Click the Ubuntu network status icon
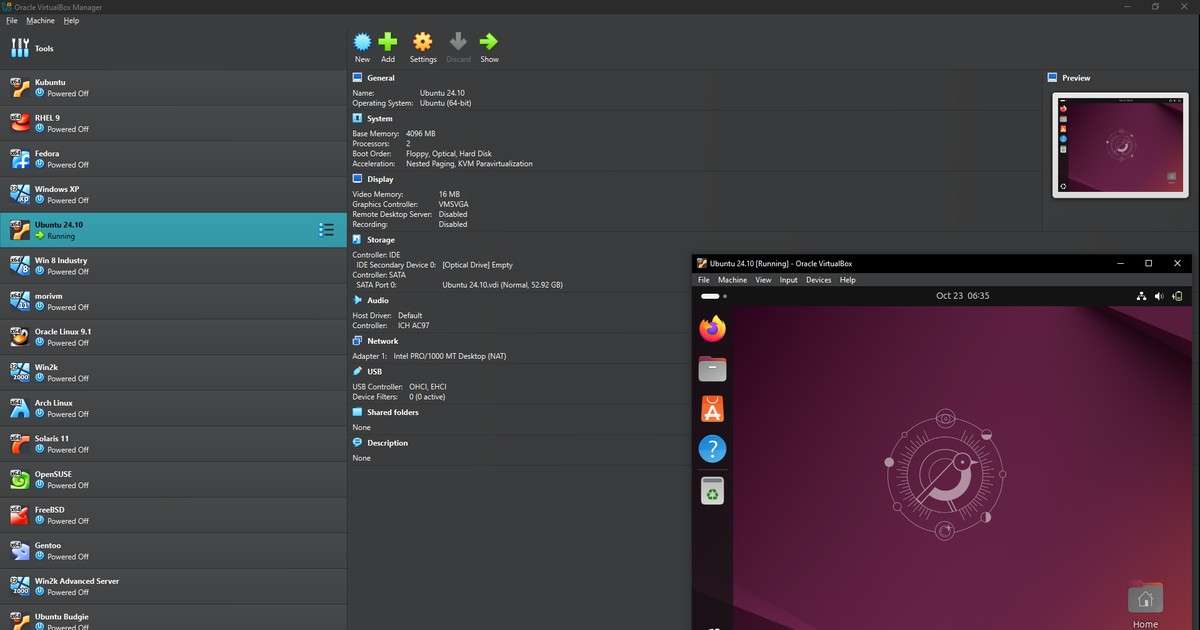 (x=1143, y=296)
